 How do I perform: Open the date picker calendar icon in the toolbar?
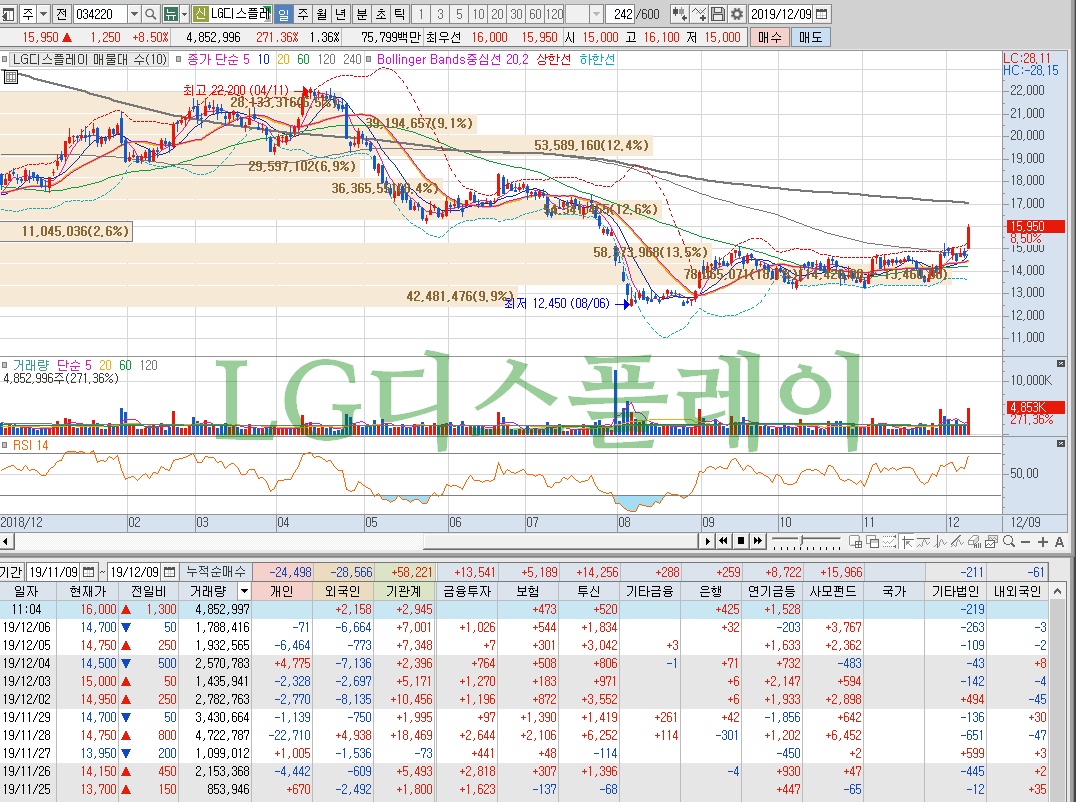821,14
